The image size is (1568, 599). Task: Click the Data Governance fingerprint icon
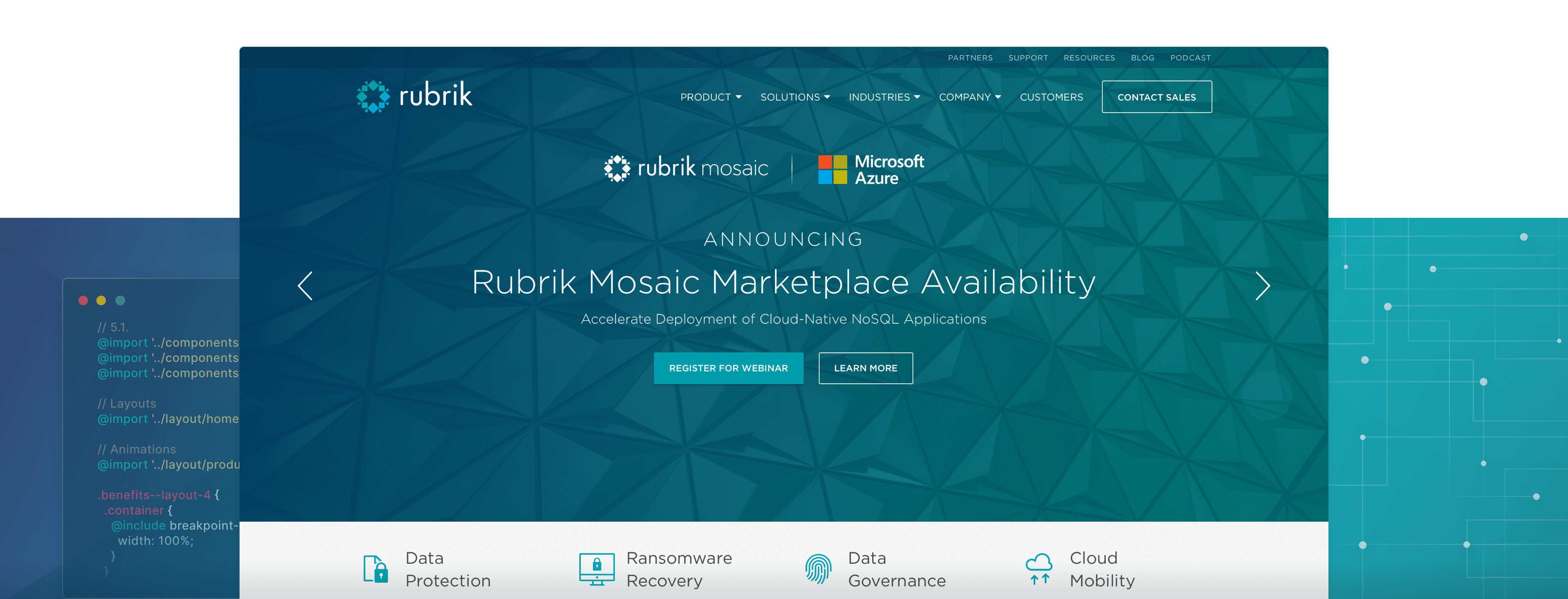[818, 569]
